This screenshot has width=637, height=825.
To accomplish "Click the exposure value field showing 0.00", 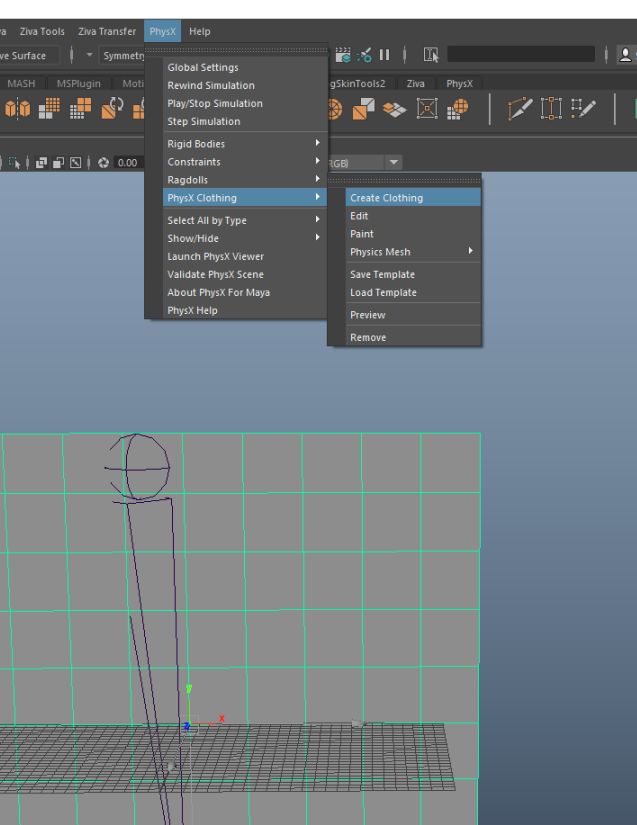I will [128, 163].
